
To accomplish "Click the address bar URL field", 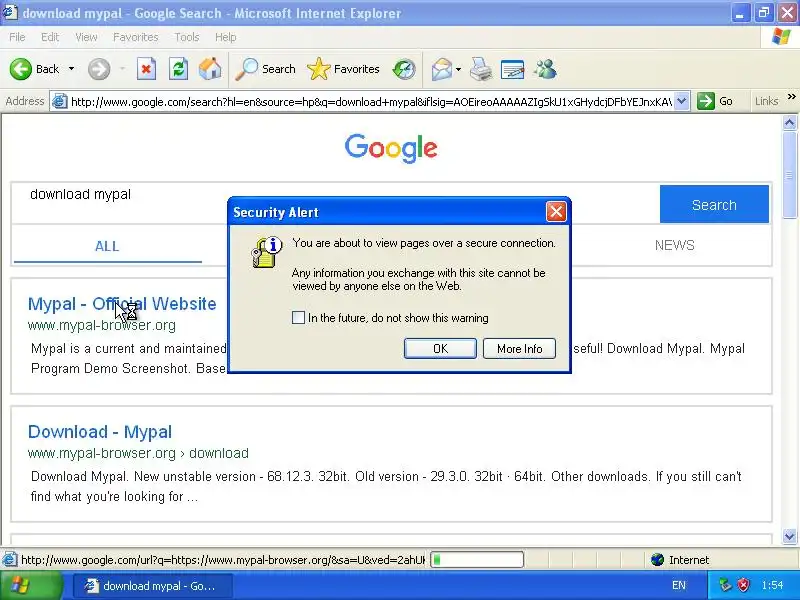I will point(371,102).
